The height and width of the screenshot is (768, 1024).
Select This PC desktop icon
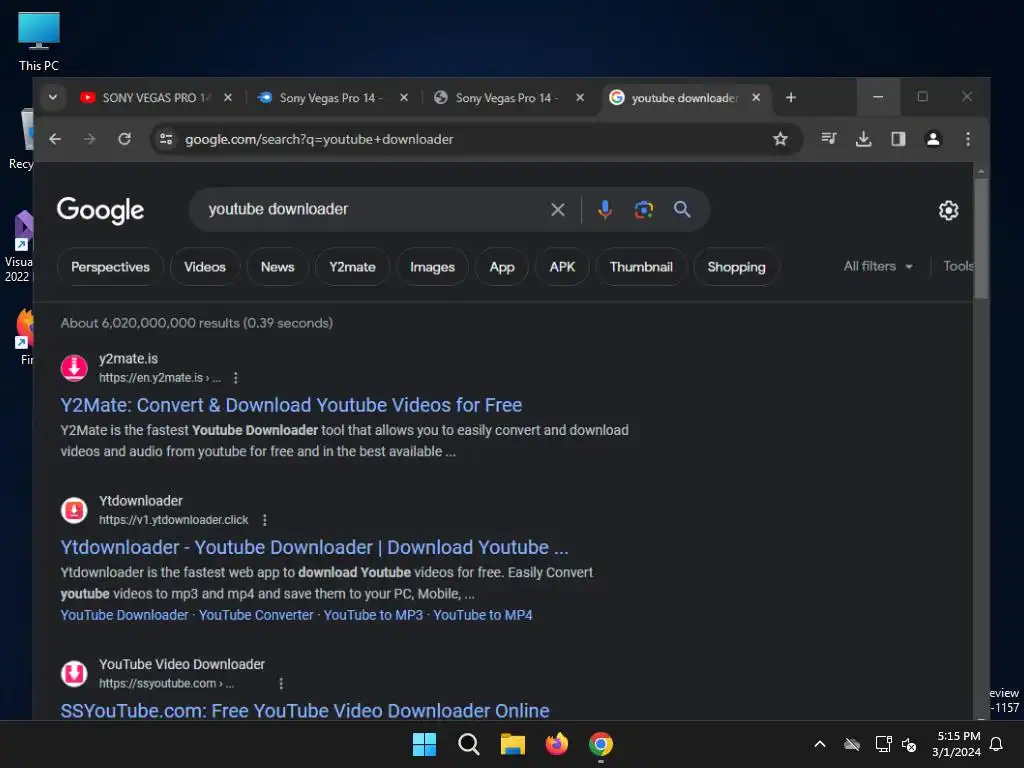(39, 42)
